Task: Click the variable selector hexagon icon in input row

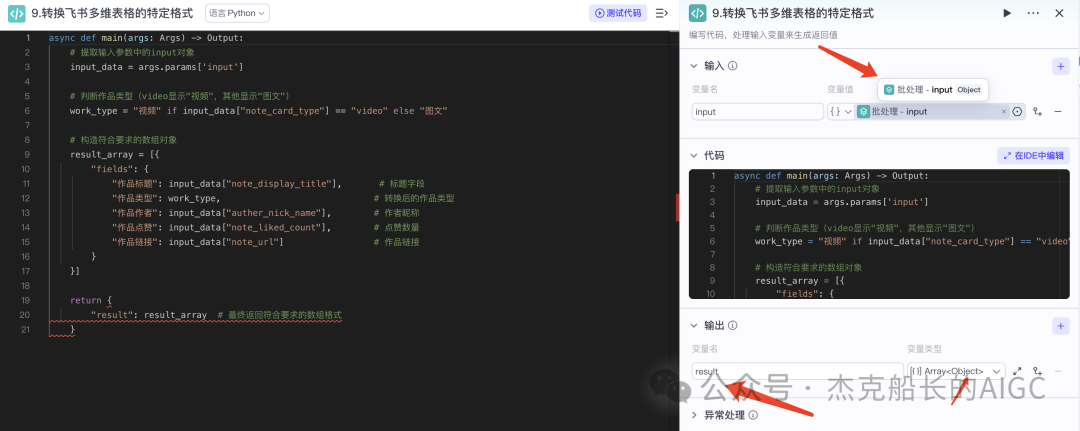Action: [1017, 112]
